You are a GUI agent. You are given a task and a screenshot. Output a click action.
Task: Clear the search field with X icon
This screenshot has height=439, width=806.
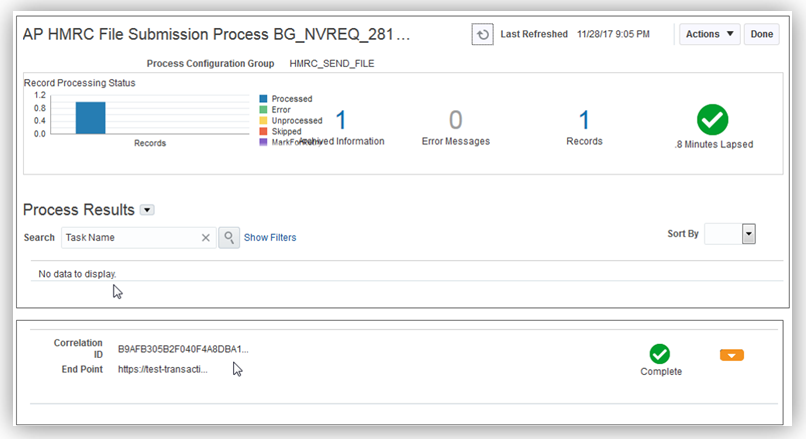[x=206, y=237]
